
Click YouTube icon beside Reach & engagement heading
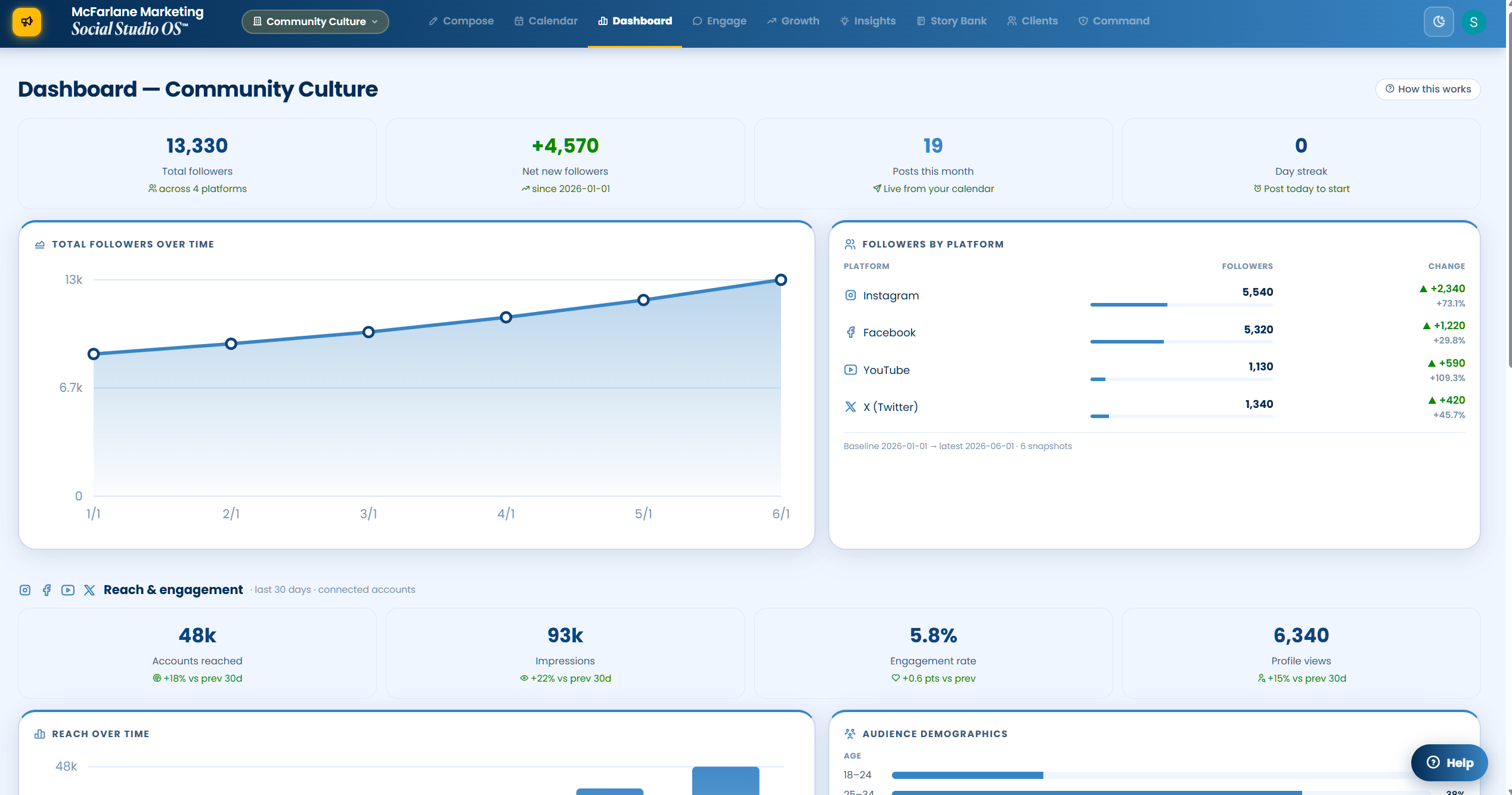pyautogui.click(x=68, y=590)
